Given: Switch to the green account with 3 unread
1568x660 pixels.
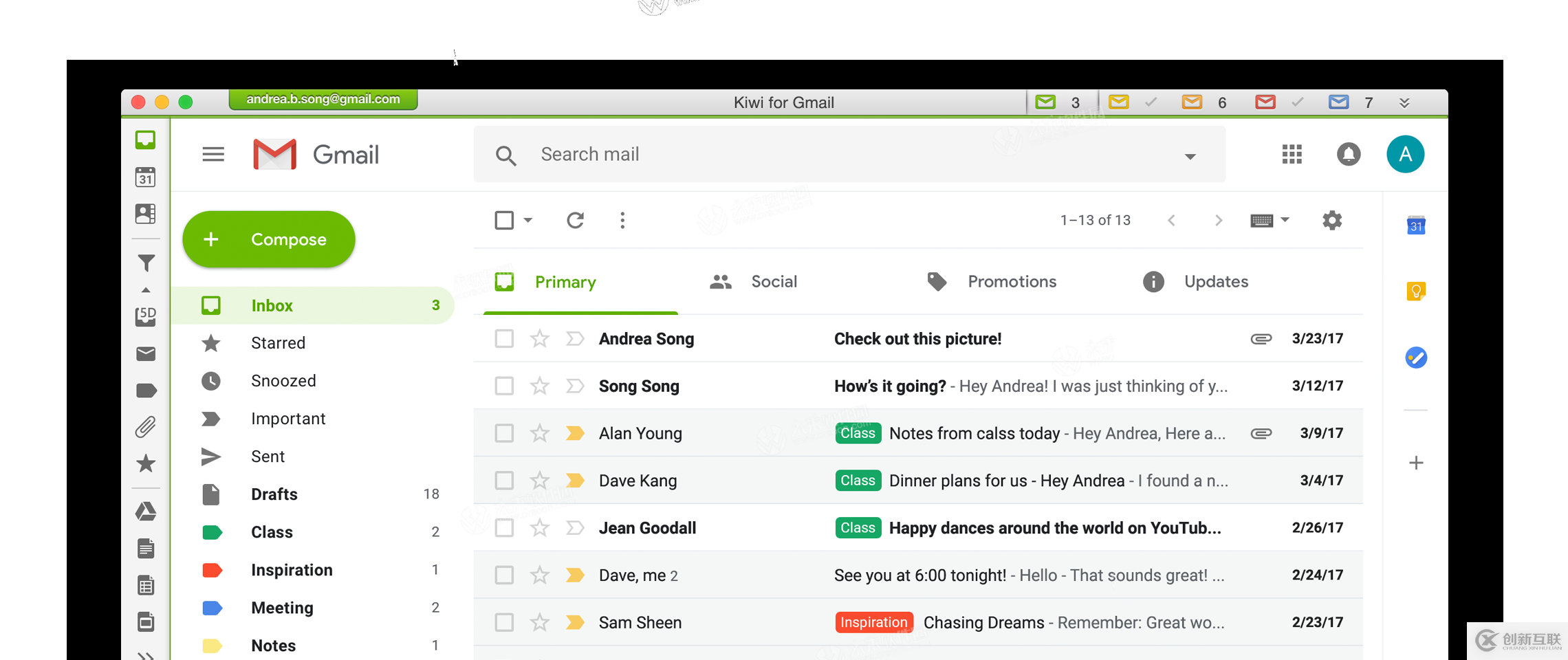Looking at the screenshot, I should (1059, 102).
